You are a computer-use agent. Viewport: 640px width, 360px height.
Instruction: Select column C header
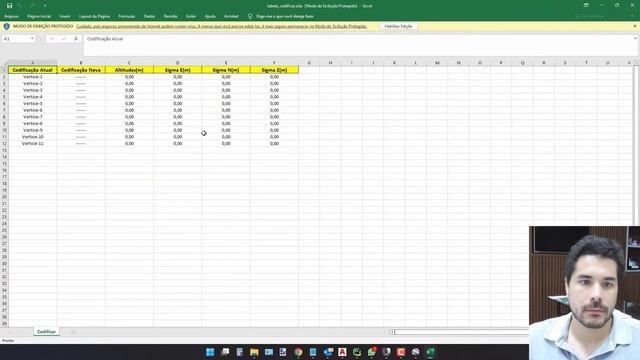[x=129, y=63]
